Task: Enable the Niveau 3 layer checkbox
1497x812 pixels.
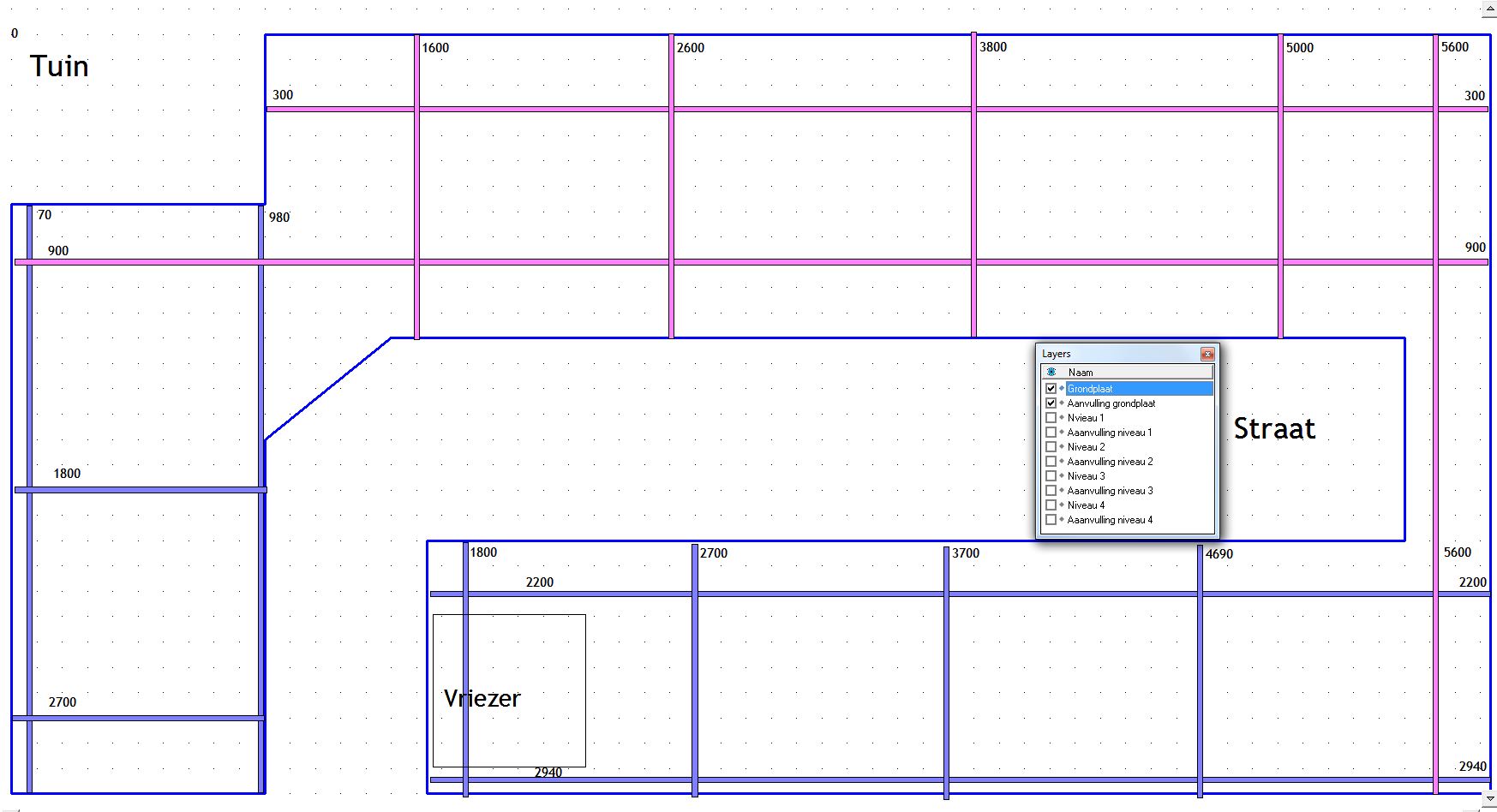Action: coord(1051,476)
